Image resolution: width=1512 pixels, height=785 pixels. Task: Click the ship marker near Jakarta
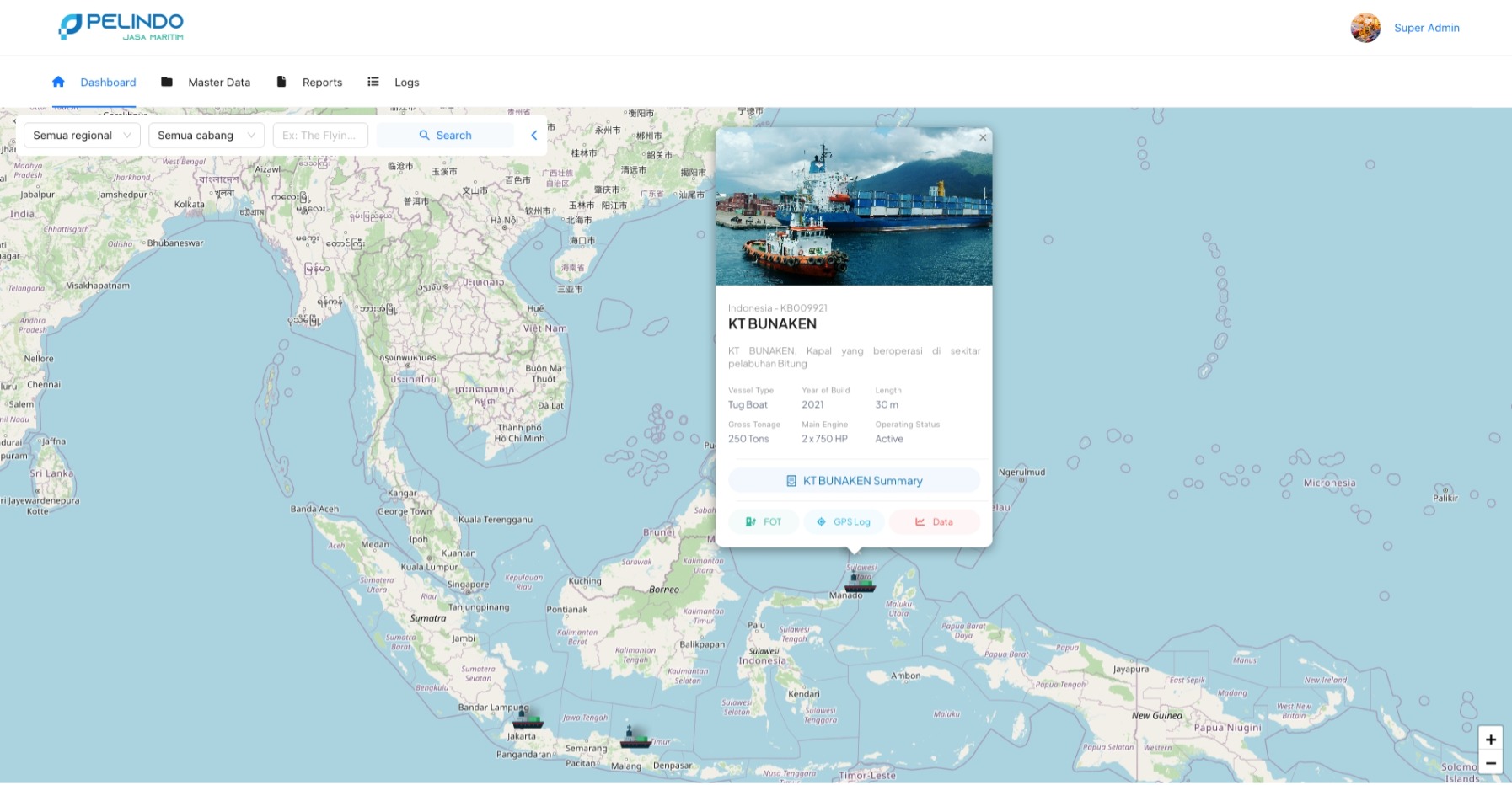(x=528, y=720)
